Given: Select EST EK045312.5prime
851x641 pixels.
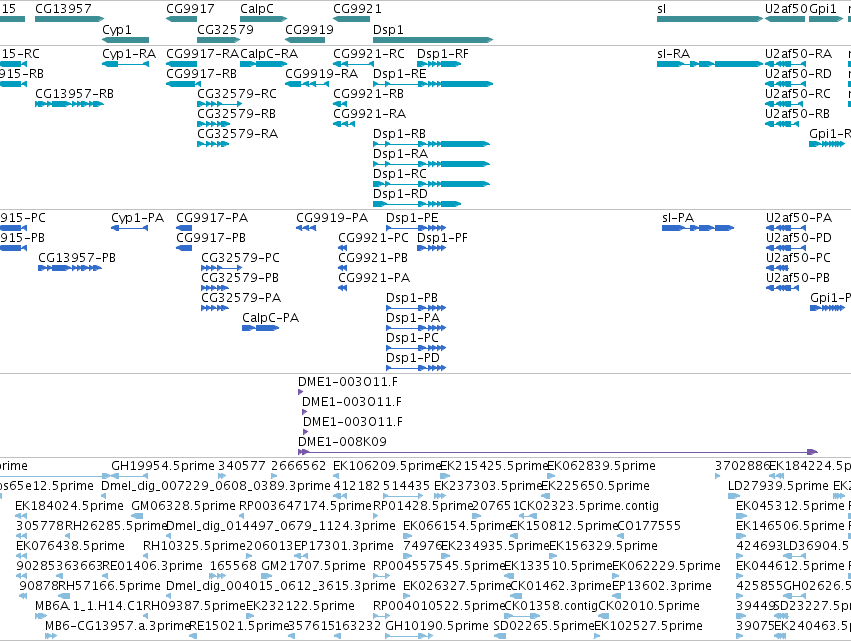Looking at the screenshot, I should pos(790,506).
